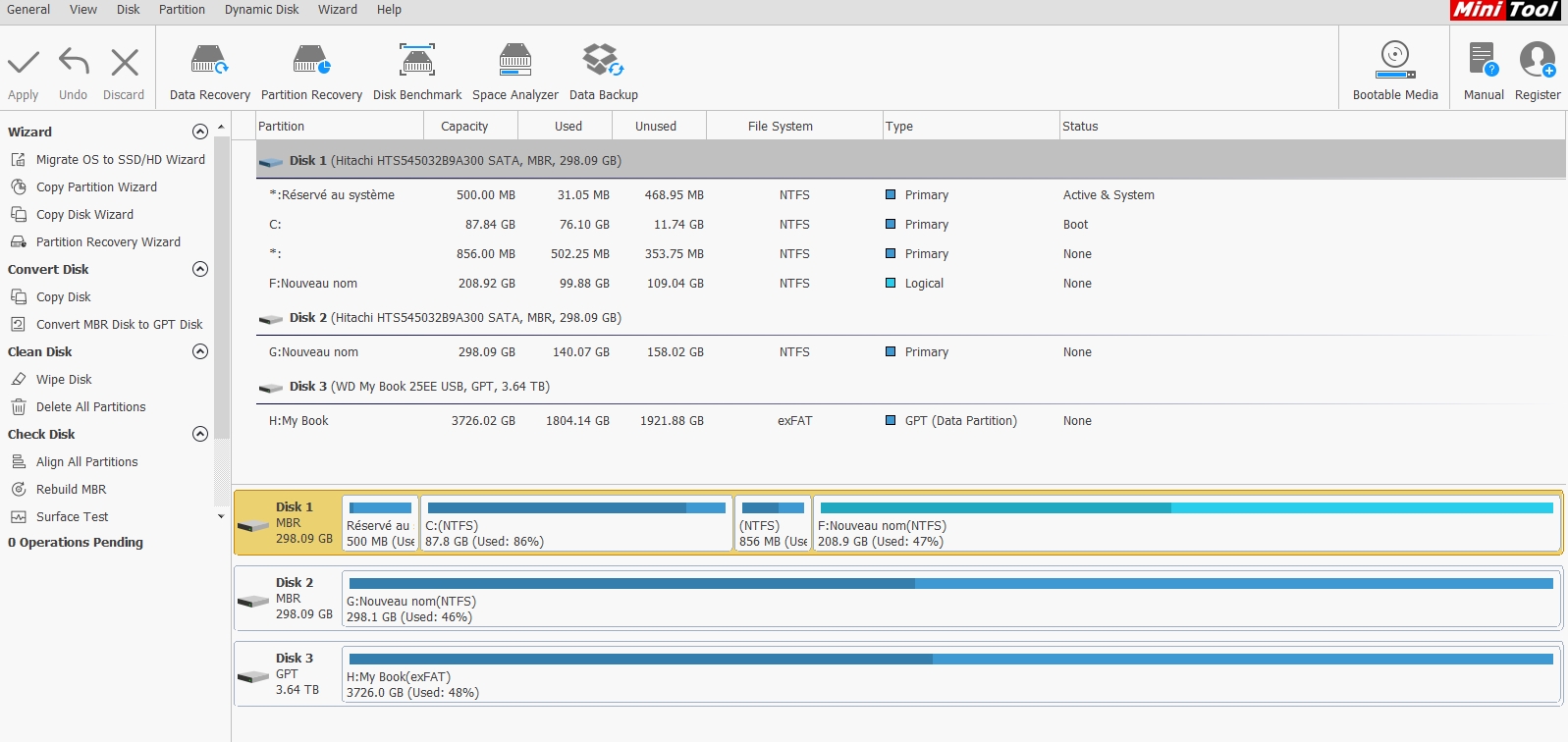
Task: Collapse the Convert Disk section
Action: click(x=200, y=269)
